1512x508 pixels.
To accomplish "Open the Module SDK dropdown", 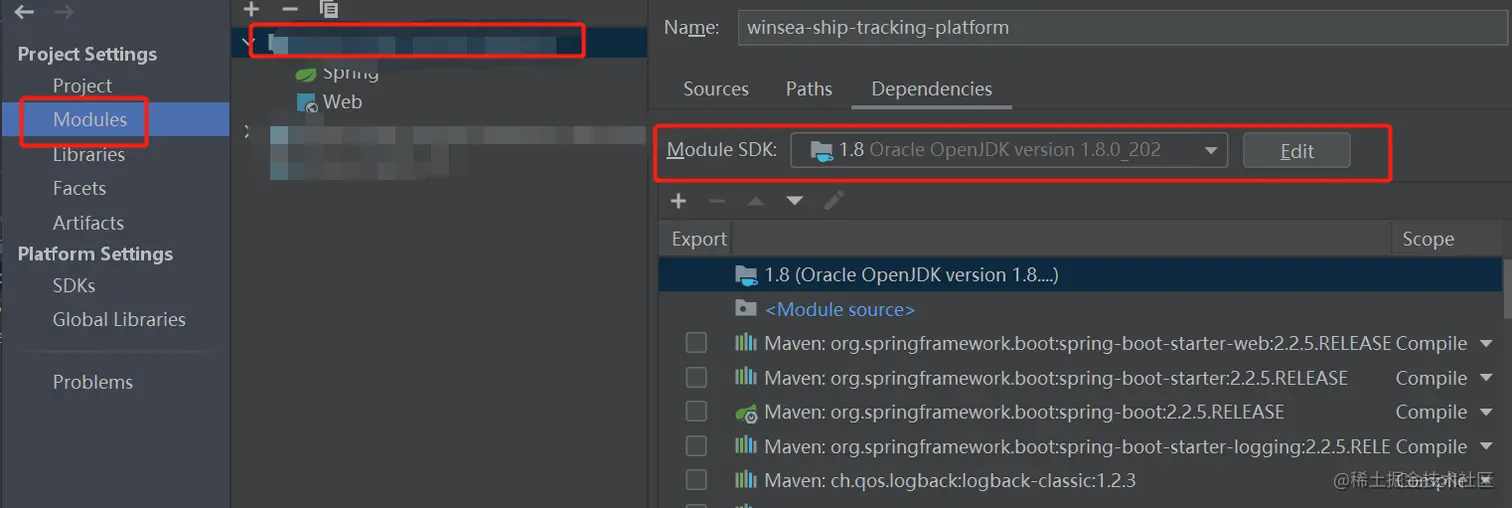I will pos(1009,151).
